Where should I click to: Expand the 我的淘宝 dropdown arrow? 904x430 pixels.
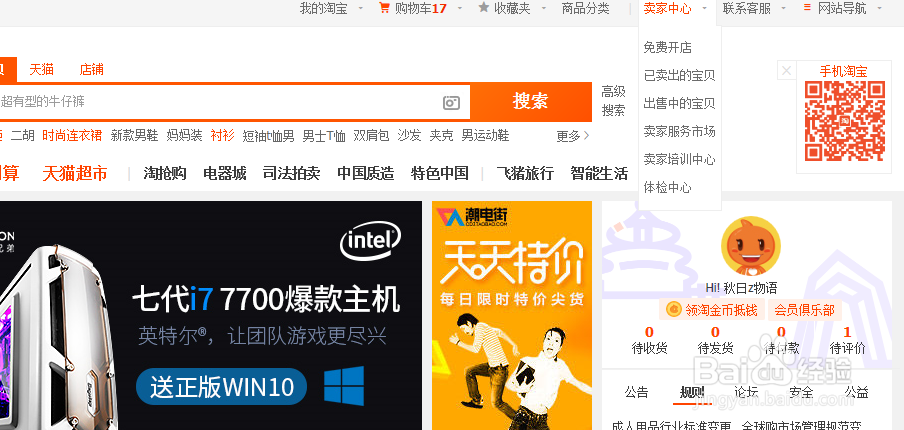[x=360, y=9]
